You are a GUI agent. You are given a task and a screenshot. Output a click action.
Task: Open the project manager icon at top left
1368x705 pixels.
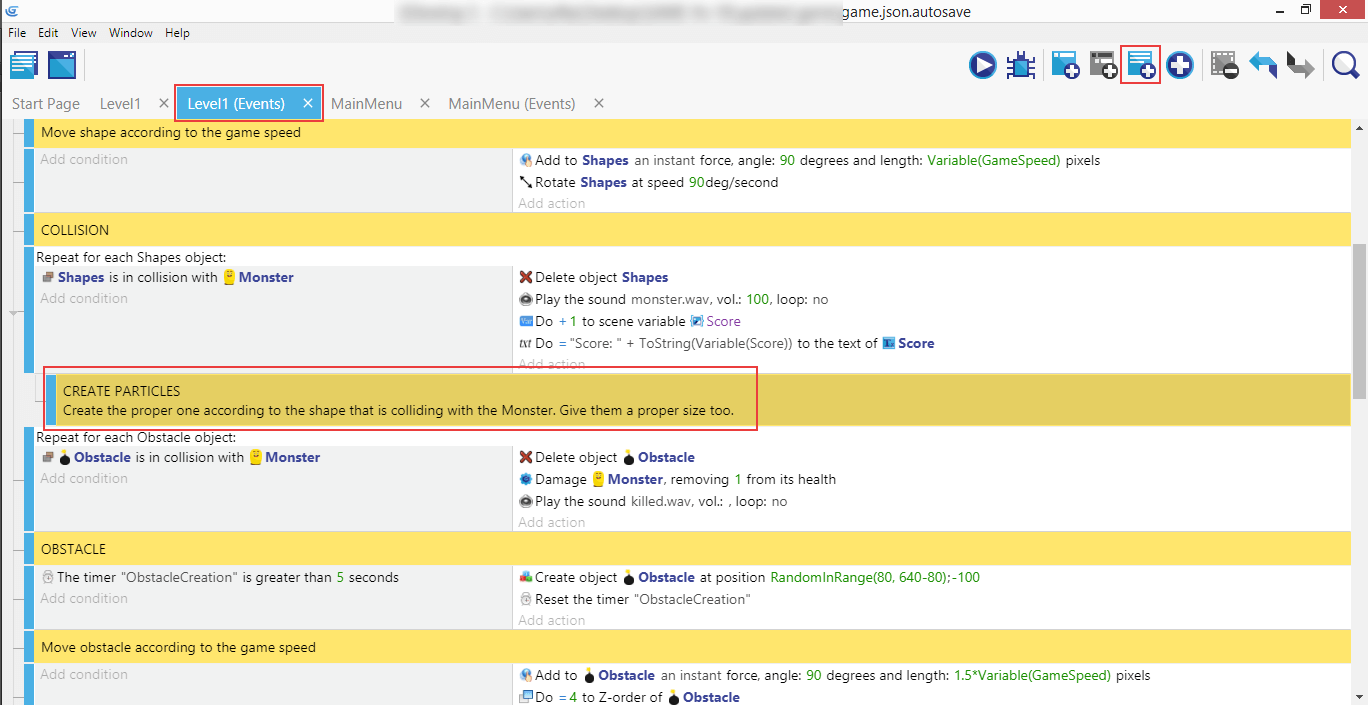click(24, 66)
